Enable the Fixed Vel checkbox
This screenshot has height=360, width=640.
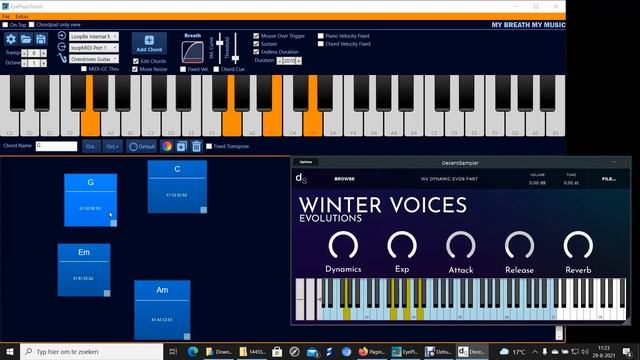(x=183, y=69)
